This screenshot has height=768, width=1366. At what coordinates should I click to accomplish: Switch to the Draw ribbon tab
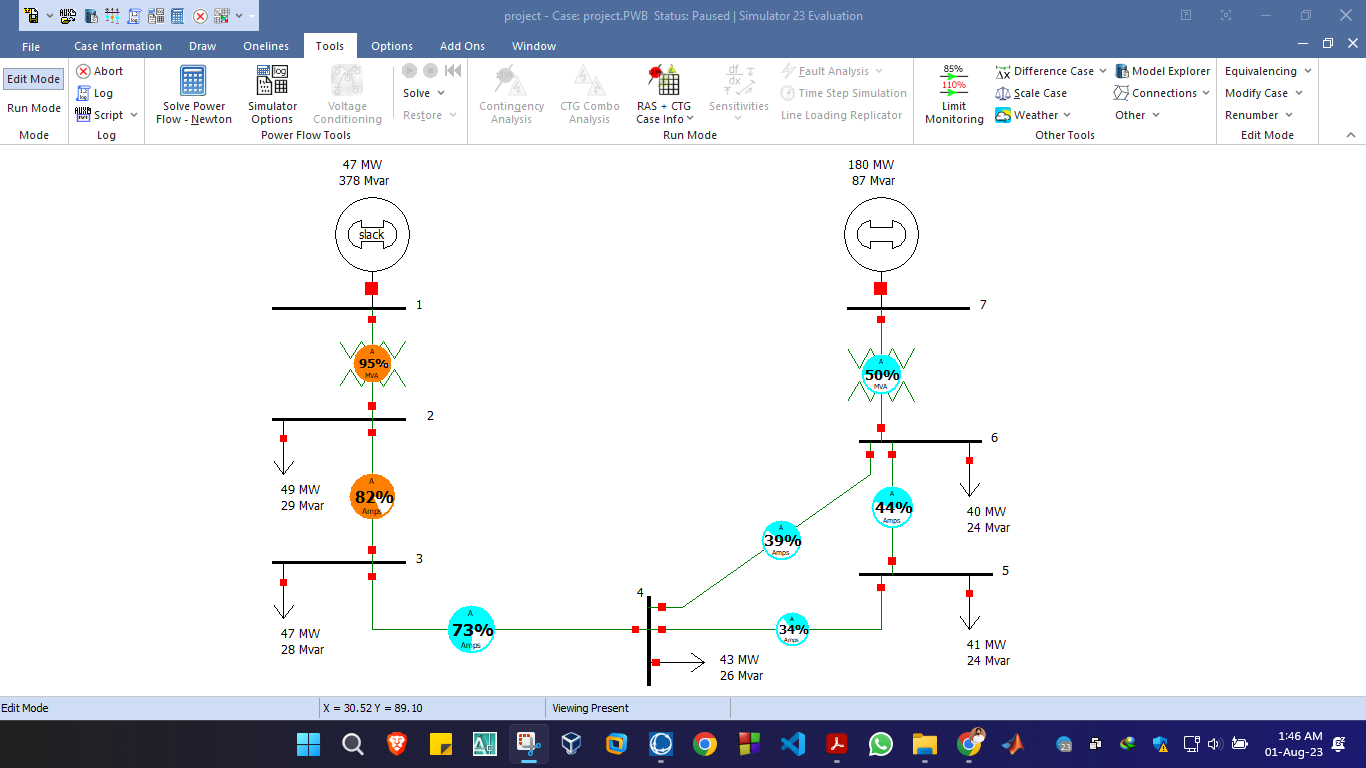(202, 46)
